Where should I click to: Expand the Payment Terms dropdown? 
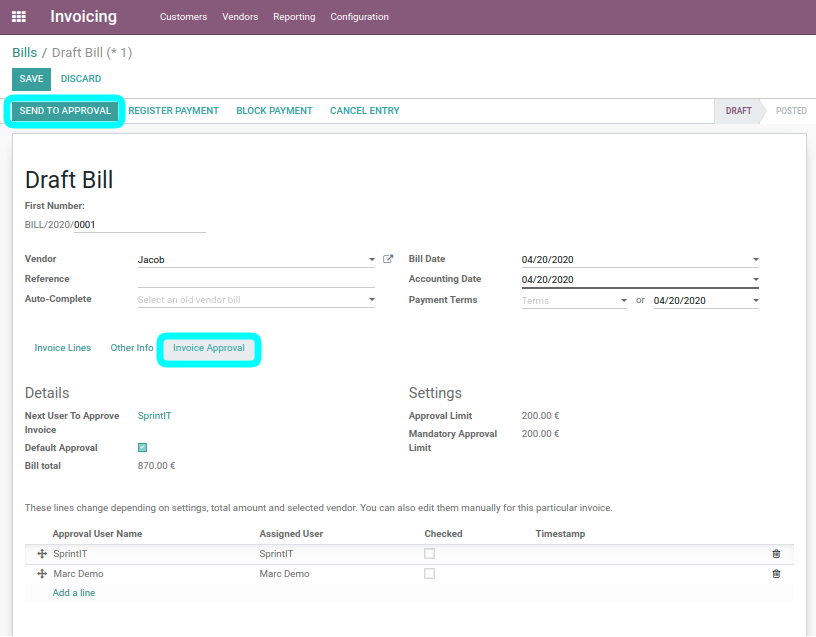pyautogui.click(x=624, y=301)
